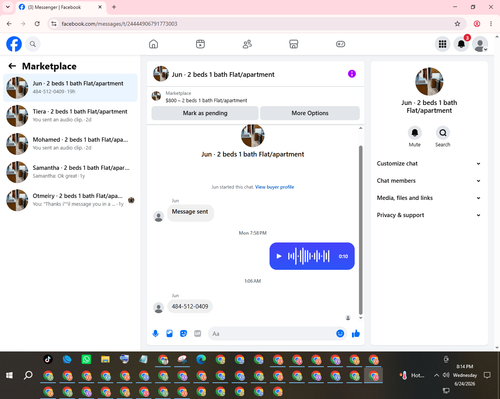Viewport: 500px width, 399px height.
Task: Record a voice clip with microphone
Action: (x=155, y=333)
